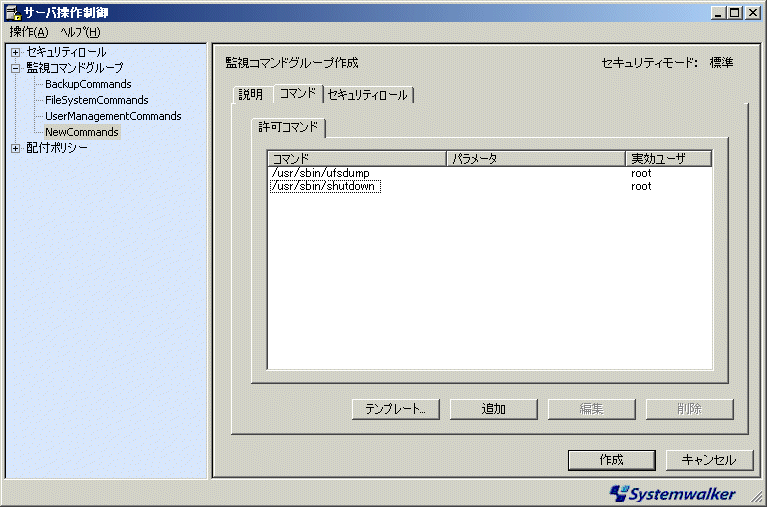Click the テンプレート... button
This screenshot has width=767, height=507.
[x=396, y=409]
